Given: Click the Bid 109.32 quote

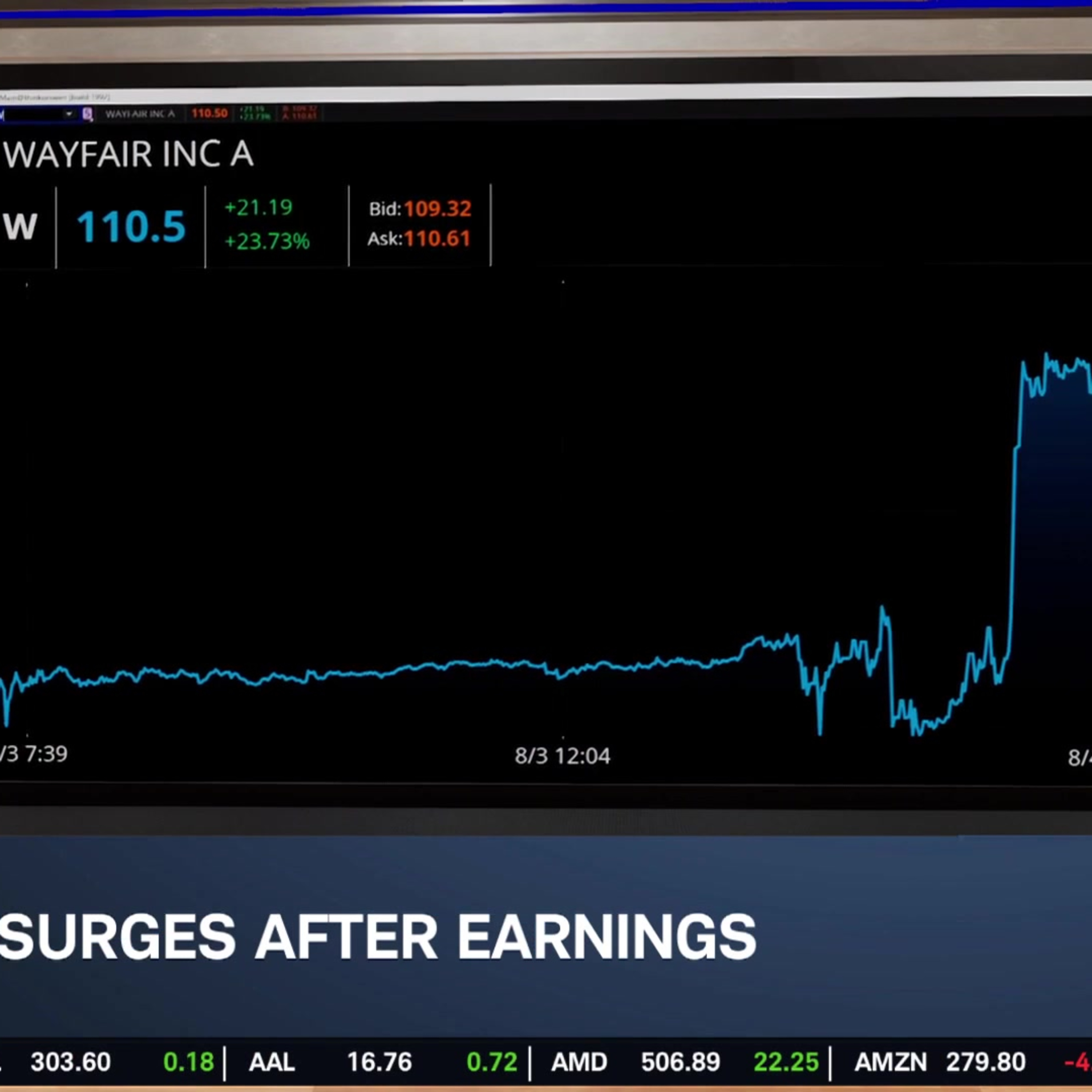Looking at the screenshot, I should pyautogui.click(x=420, y=209).
